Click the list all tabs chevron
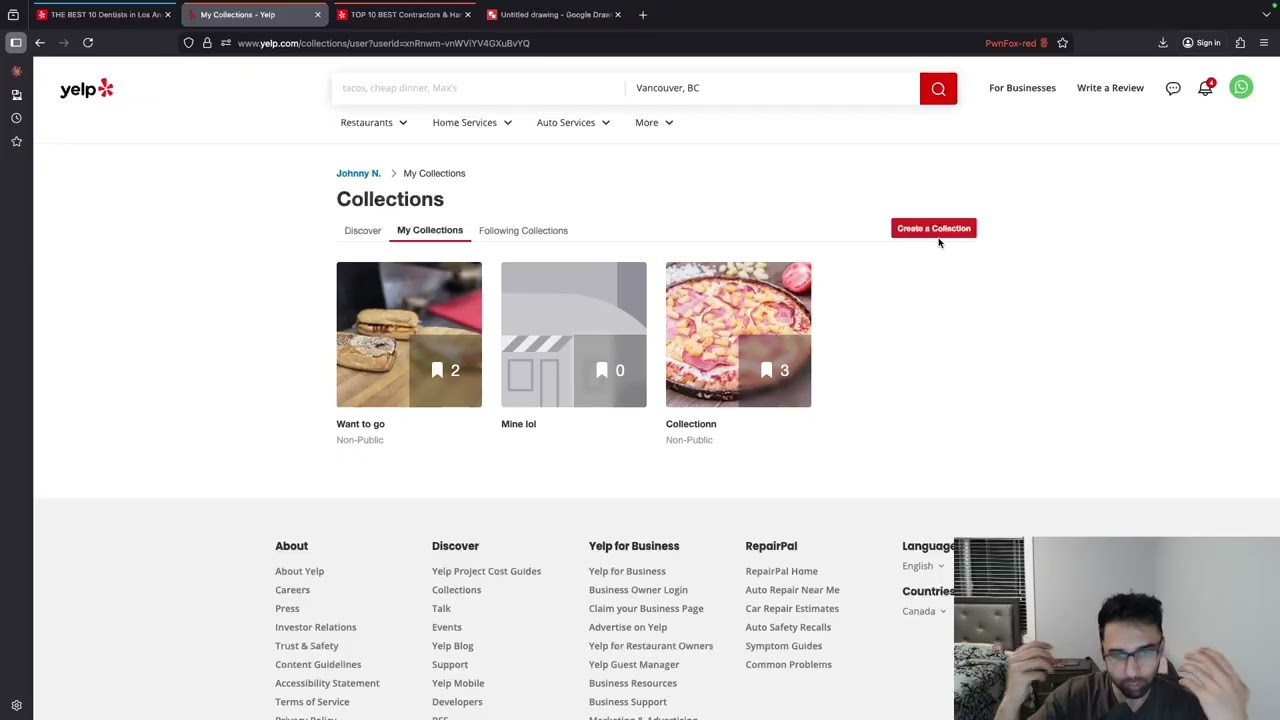The width and height of the screenshot is (1280, 720). pyautogui.click(x=1266, y=15)
